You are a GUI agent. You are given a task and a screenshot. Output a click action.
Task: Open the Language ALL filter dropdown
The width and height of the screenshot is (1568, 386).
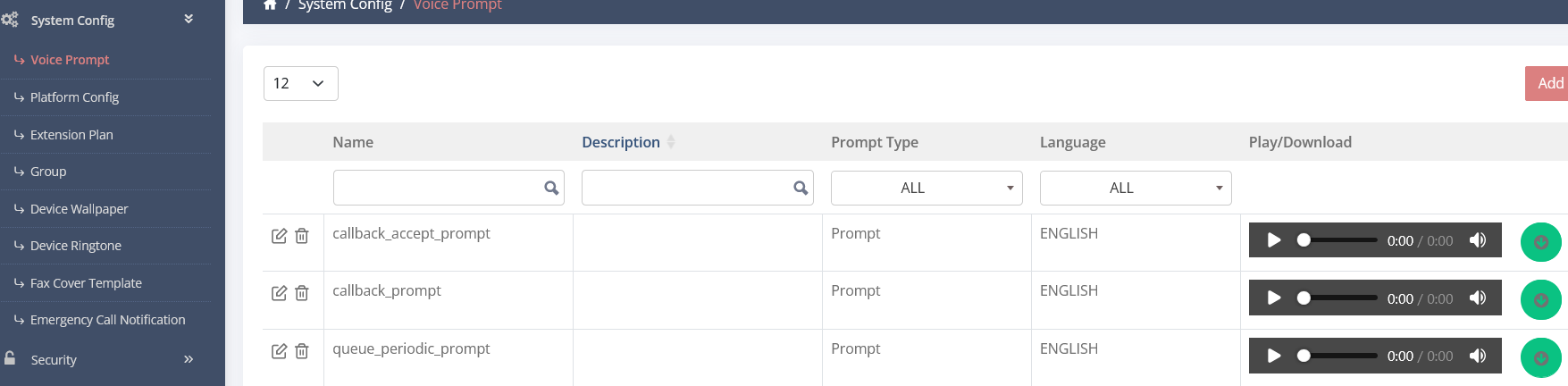(1136, 188)
